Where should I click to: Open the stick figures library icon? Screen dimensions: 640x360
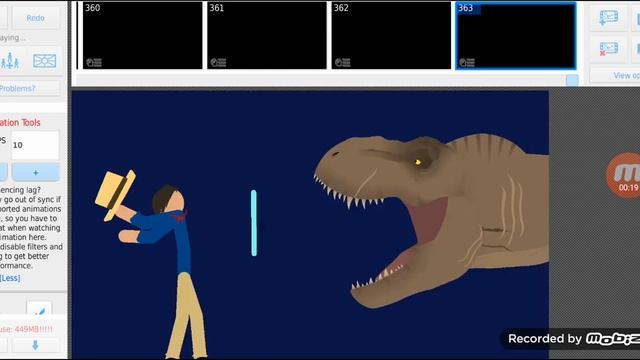9,61
